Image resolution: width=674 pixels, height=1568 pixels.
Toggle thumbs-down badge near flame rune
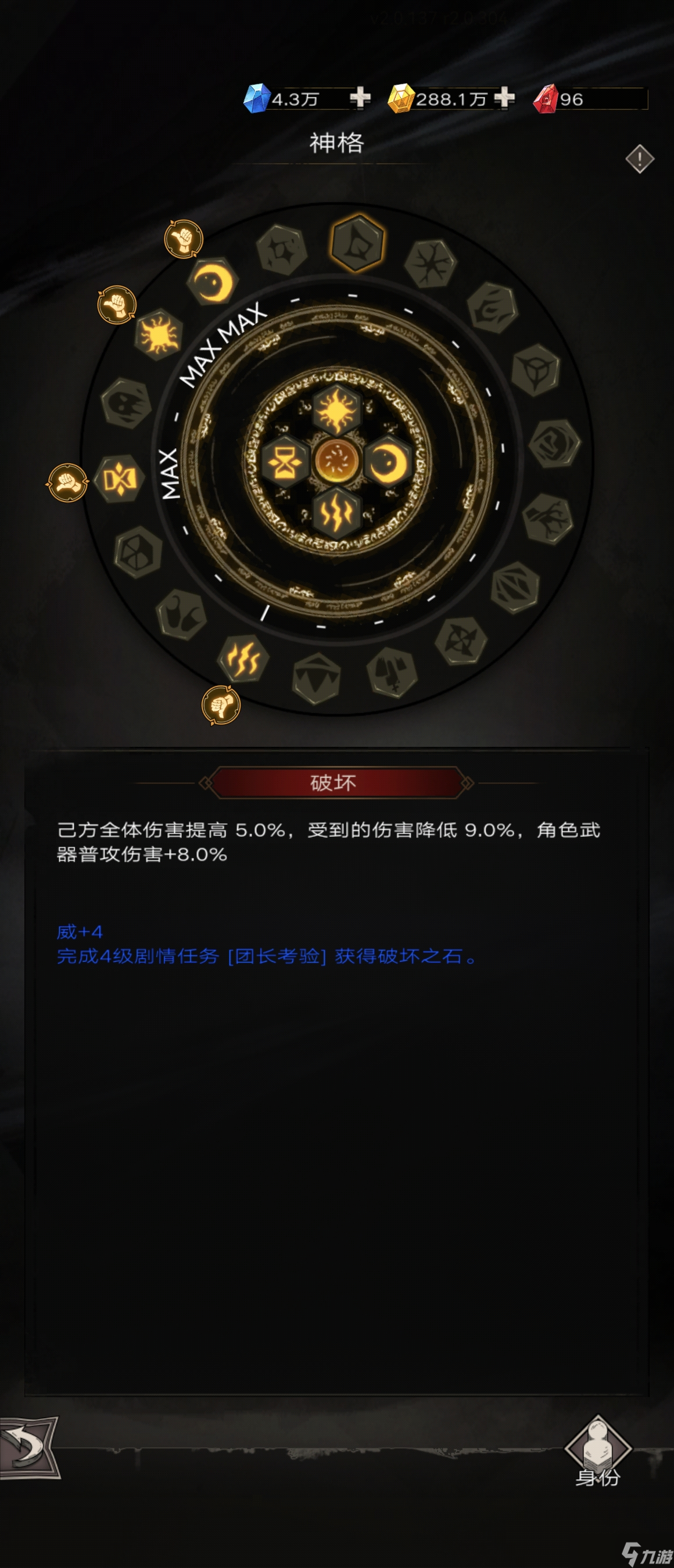point(221,705)
